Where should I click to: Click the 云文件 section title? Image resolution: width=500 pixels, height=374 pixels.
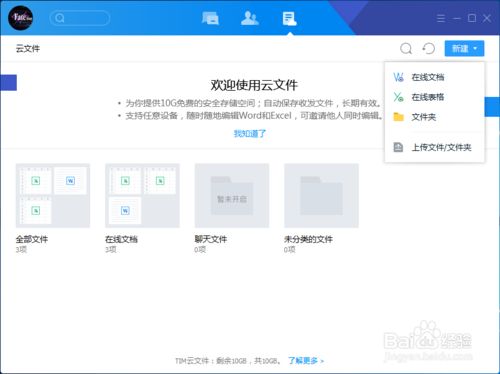tap(28, 49)
